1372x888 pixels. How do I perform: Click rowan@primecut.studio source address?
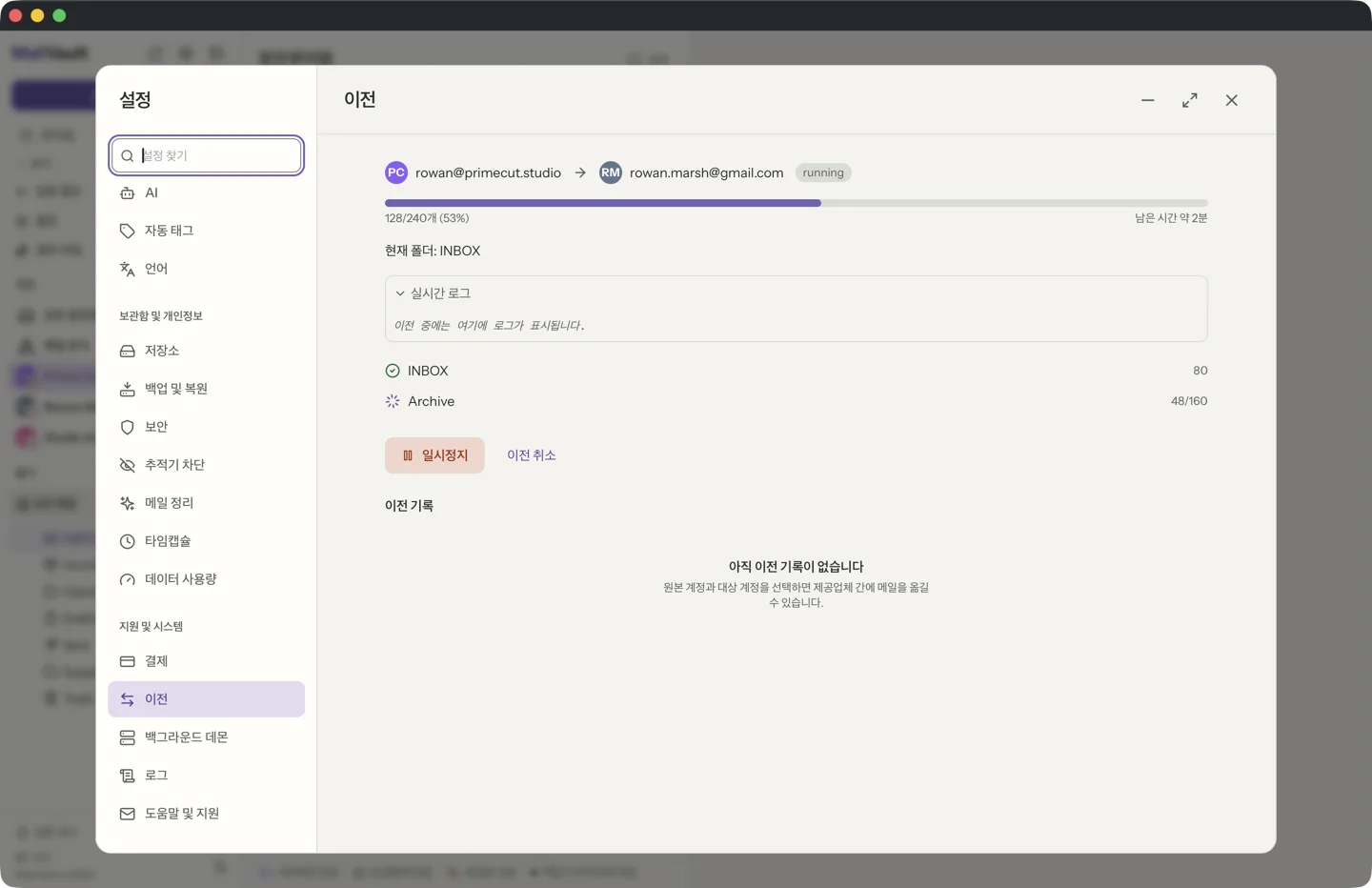click(488, 172)
